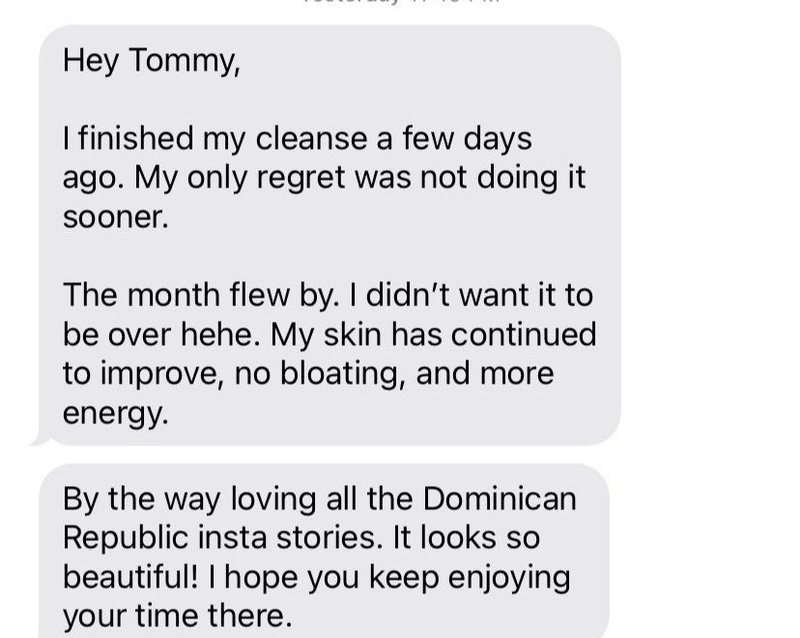
Task: Tap the word 'energy.' ending first bubble
Action: [x=115, y=413]
